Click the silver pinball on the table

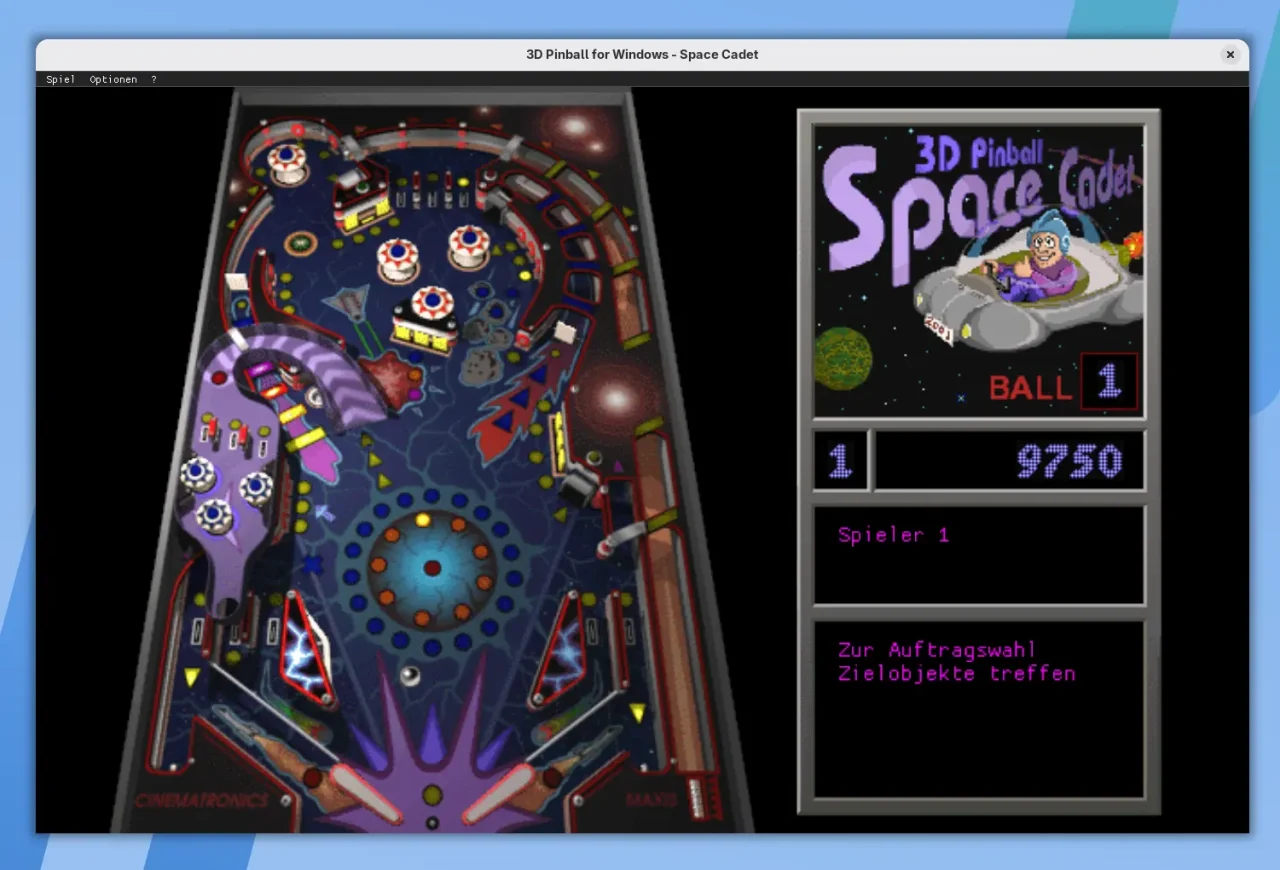pos(409,676)
